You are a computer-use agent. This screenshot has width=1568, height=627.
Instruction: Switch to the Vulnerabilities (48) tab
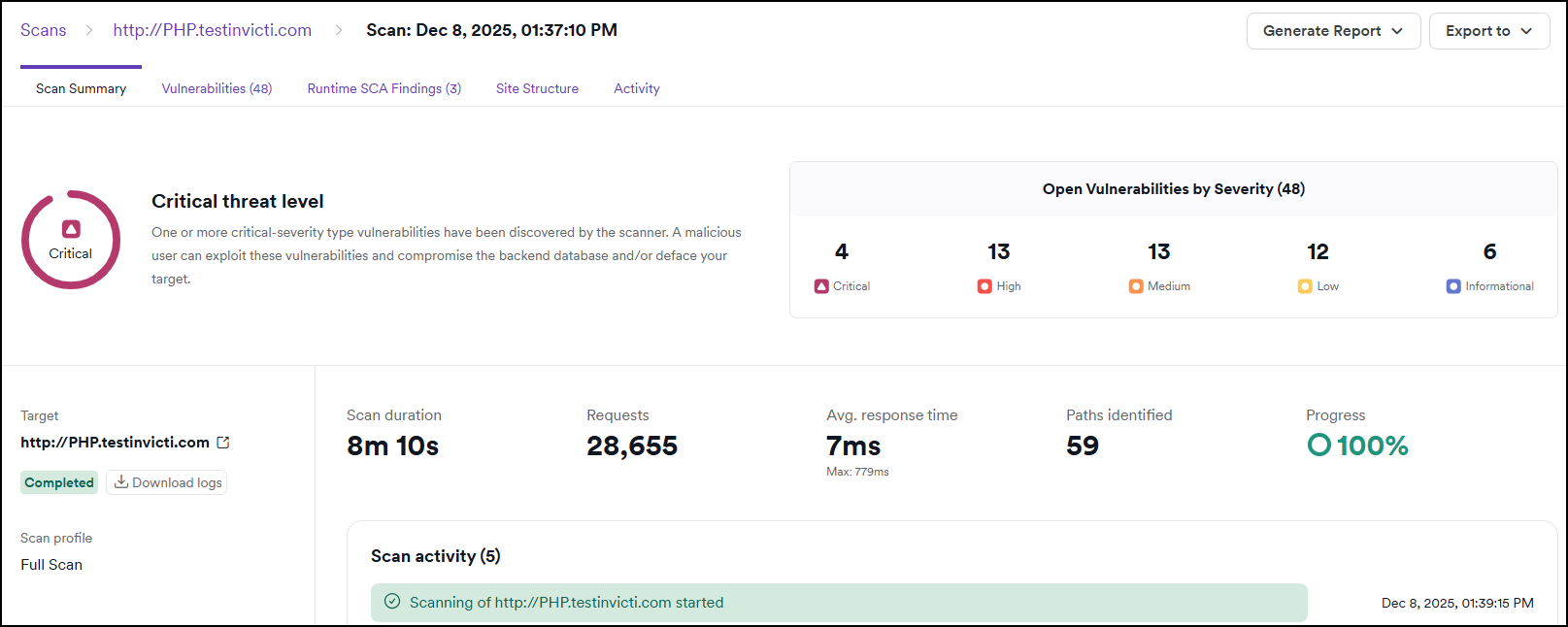(217, 88)
